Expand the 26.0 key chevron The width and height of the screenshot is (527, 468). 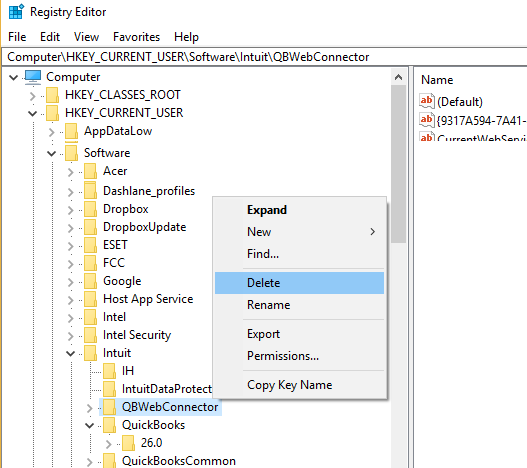point(109,444)
